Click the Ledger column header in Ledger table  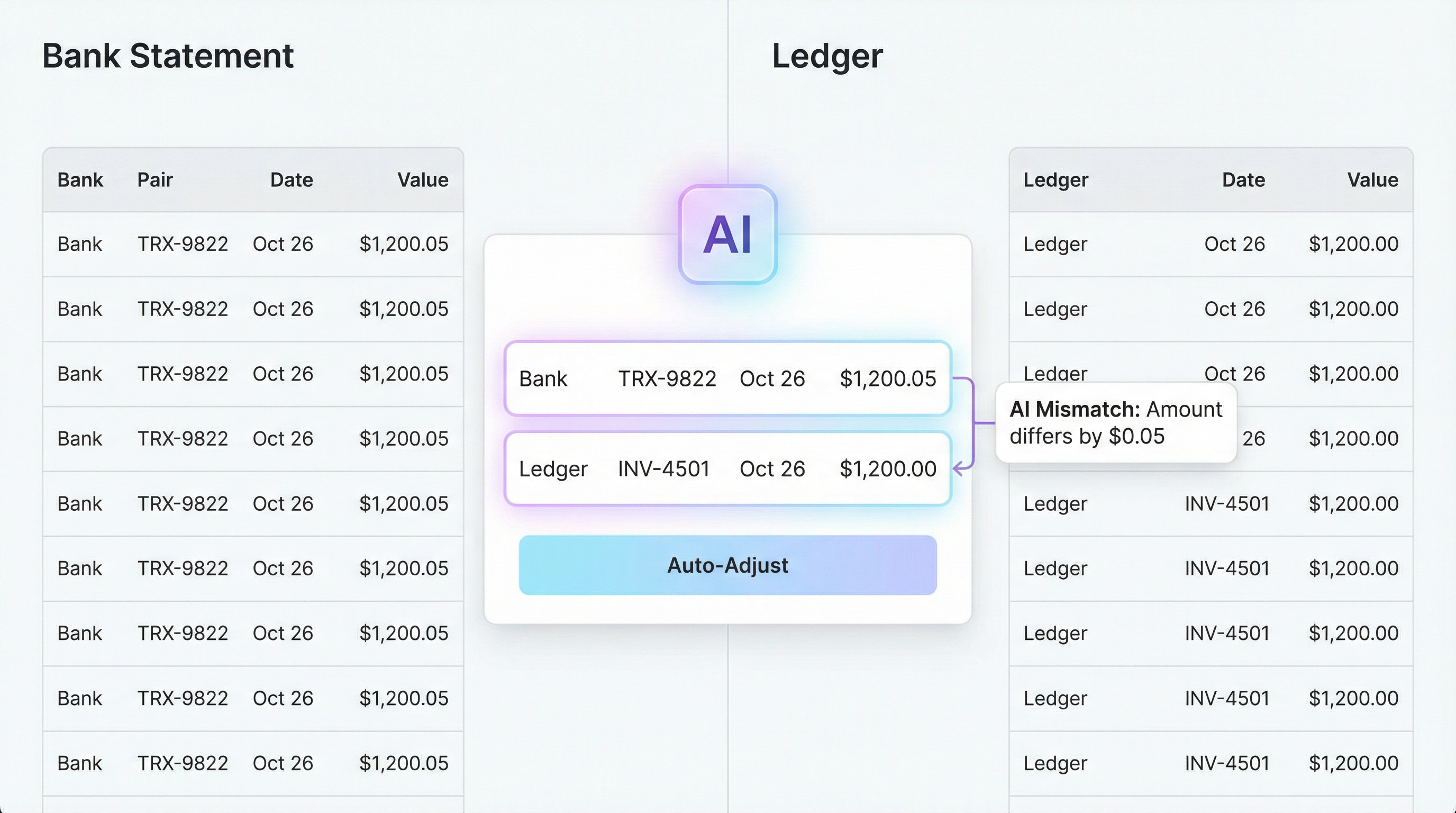point(1055,180)
